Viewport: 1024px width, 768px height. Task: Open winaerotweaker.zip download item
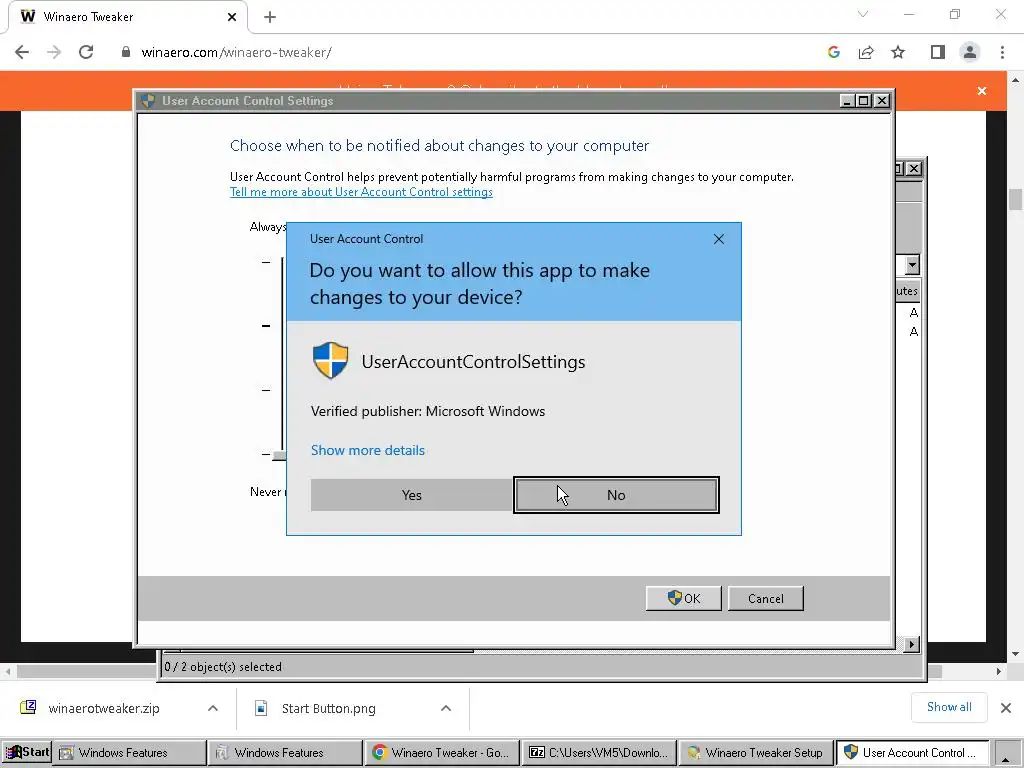[x=103, y=708]
